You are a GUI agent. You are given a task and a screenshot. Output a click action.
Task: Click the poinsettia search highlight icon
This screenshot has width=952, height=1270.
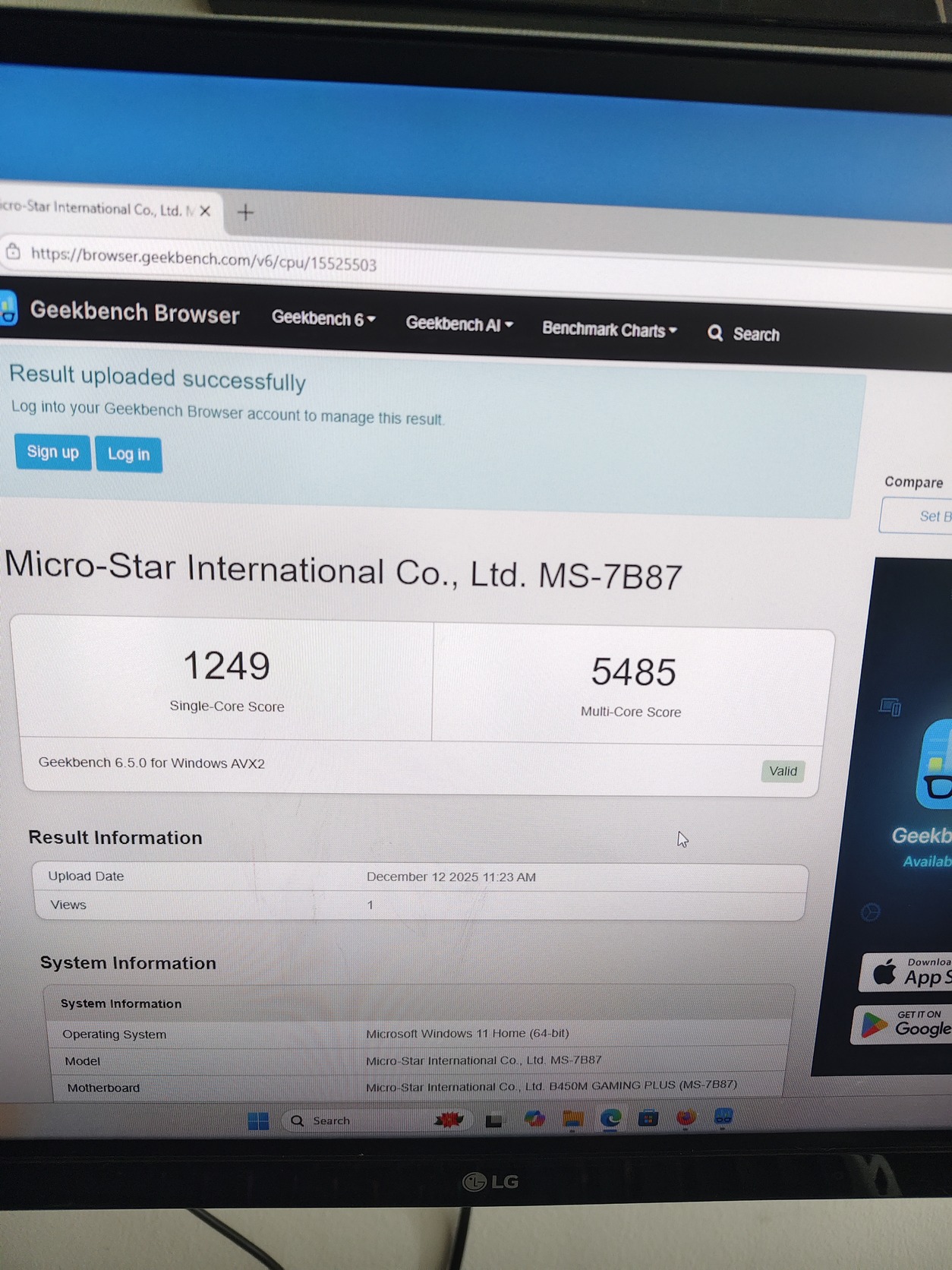coord(449,1119)
